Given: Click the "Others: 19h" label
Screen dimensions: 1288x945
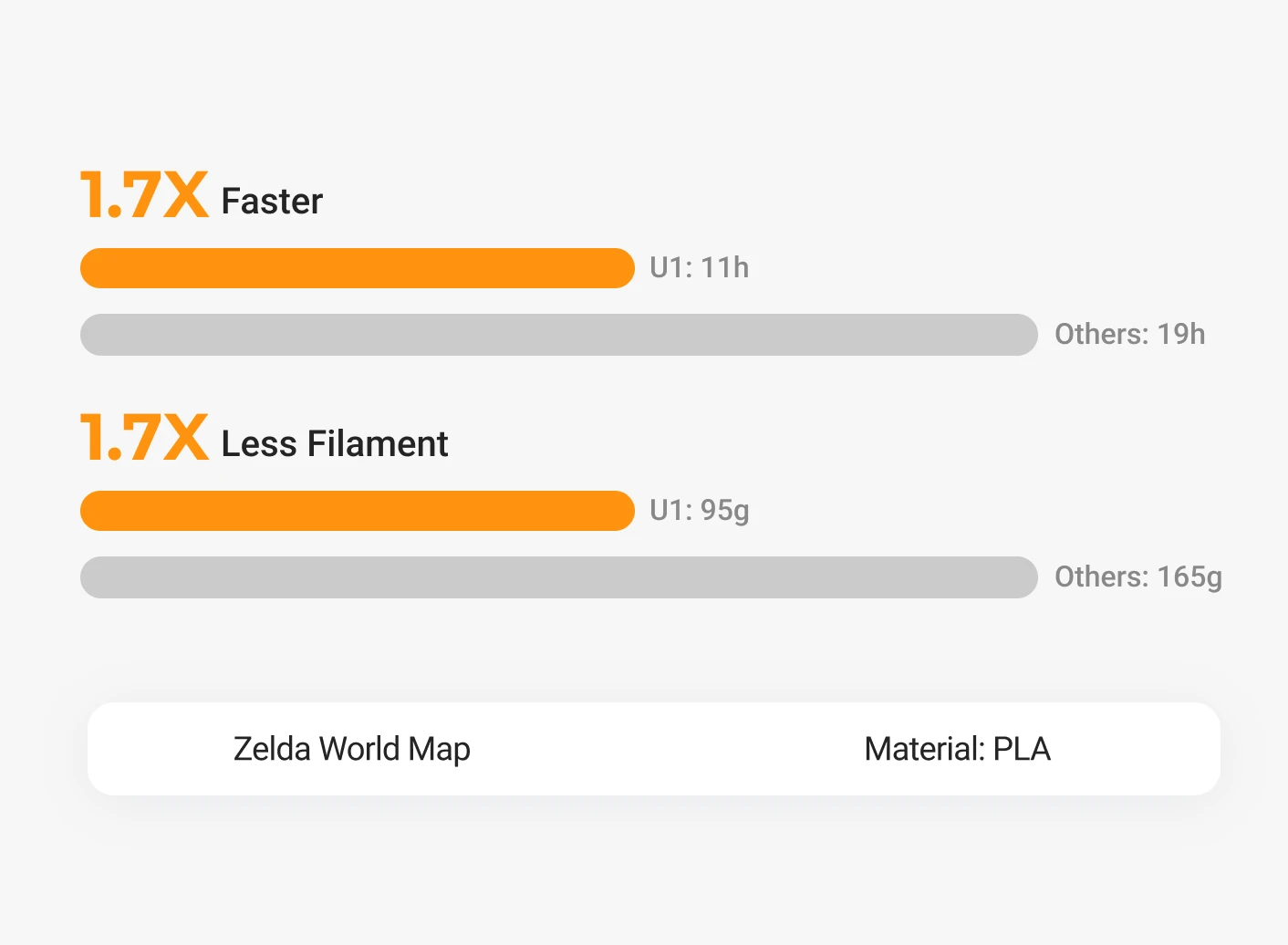Looking at the screenshot, I should tap(1129, 335).
